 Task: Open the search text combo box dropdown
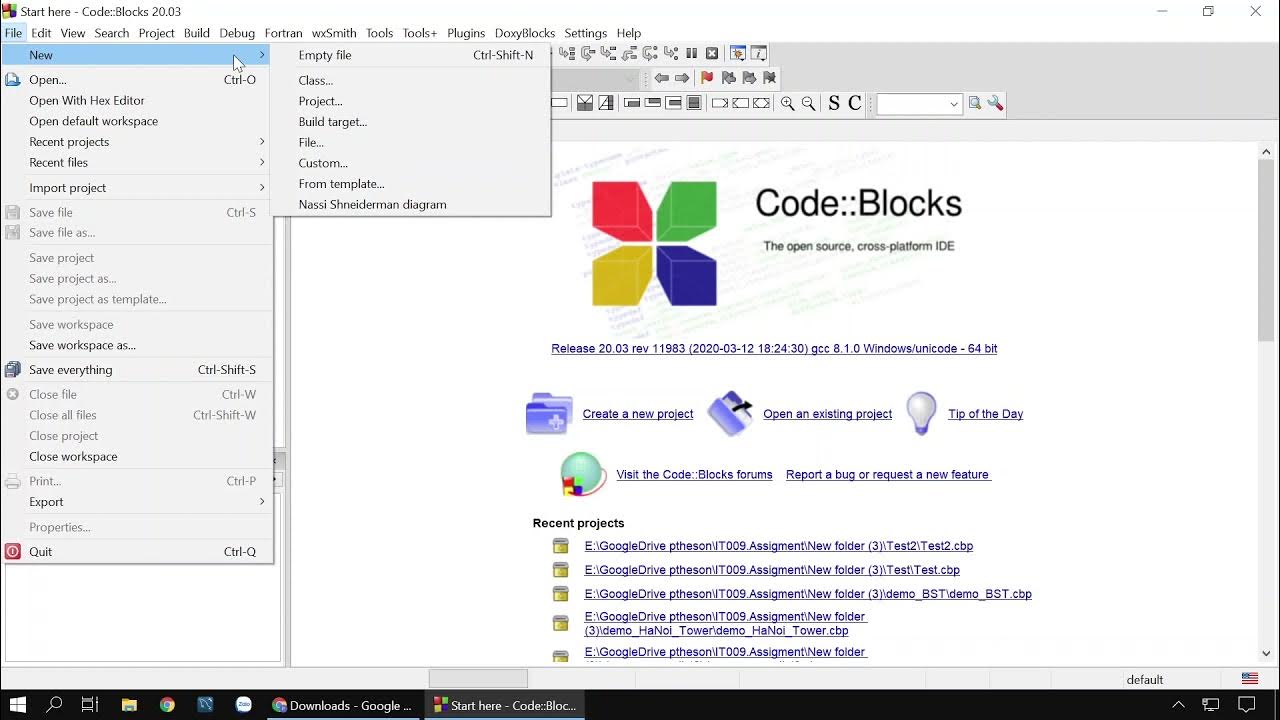coord(953,104)
